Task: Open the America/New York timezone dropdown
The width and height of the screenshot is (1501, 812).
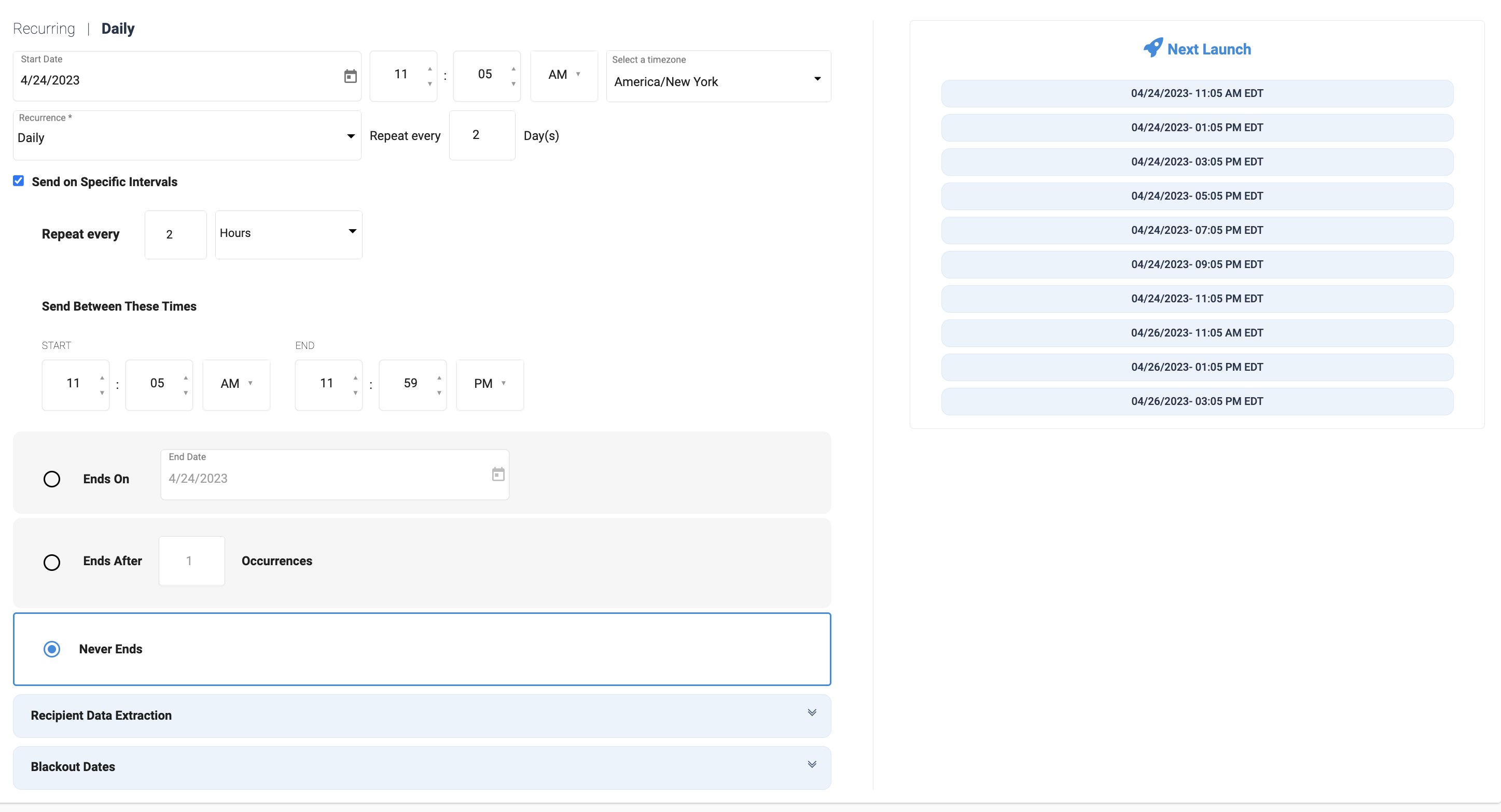Action: (x=718, y=76)
